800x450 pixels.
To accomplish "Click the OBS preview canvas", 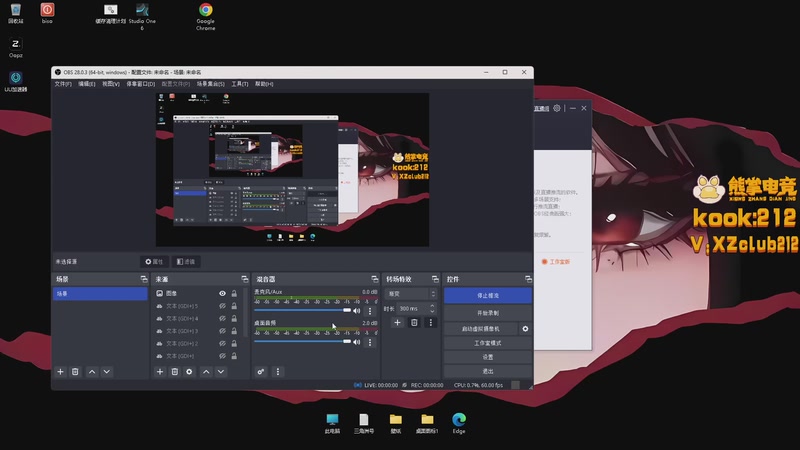I will (x=292, y=169).
